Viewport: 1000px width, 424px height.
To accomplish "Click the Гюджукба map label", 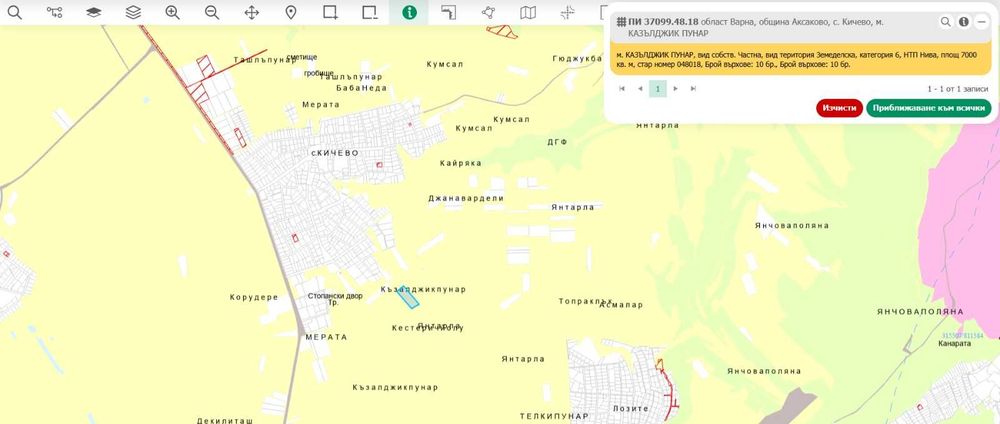I will pyautogui.click(x=577, y=59).
